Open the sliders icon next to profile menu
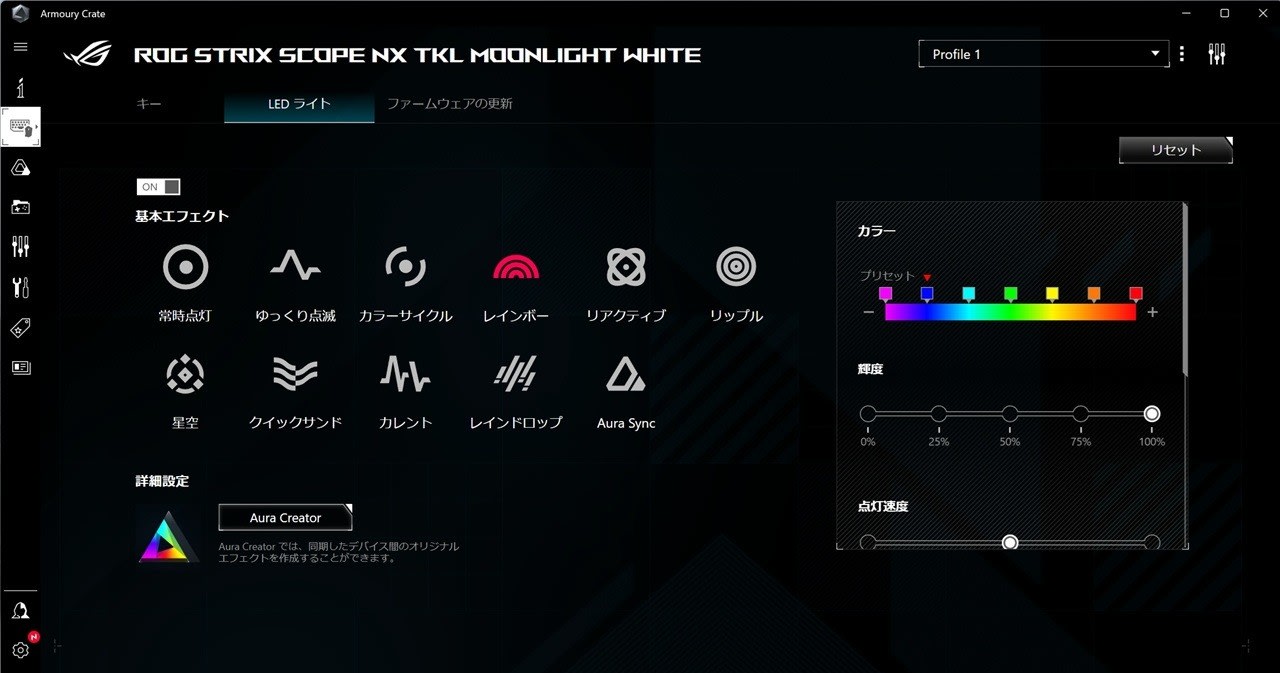1280x673 pixels. 1217,54
